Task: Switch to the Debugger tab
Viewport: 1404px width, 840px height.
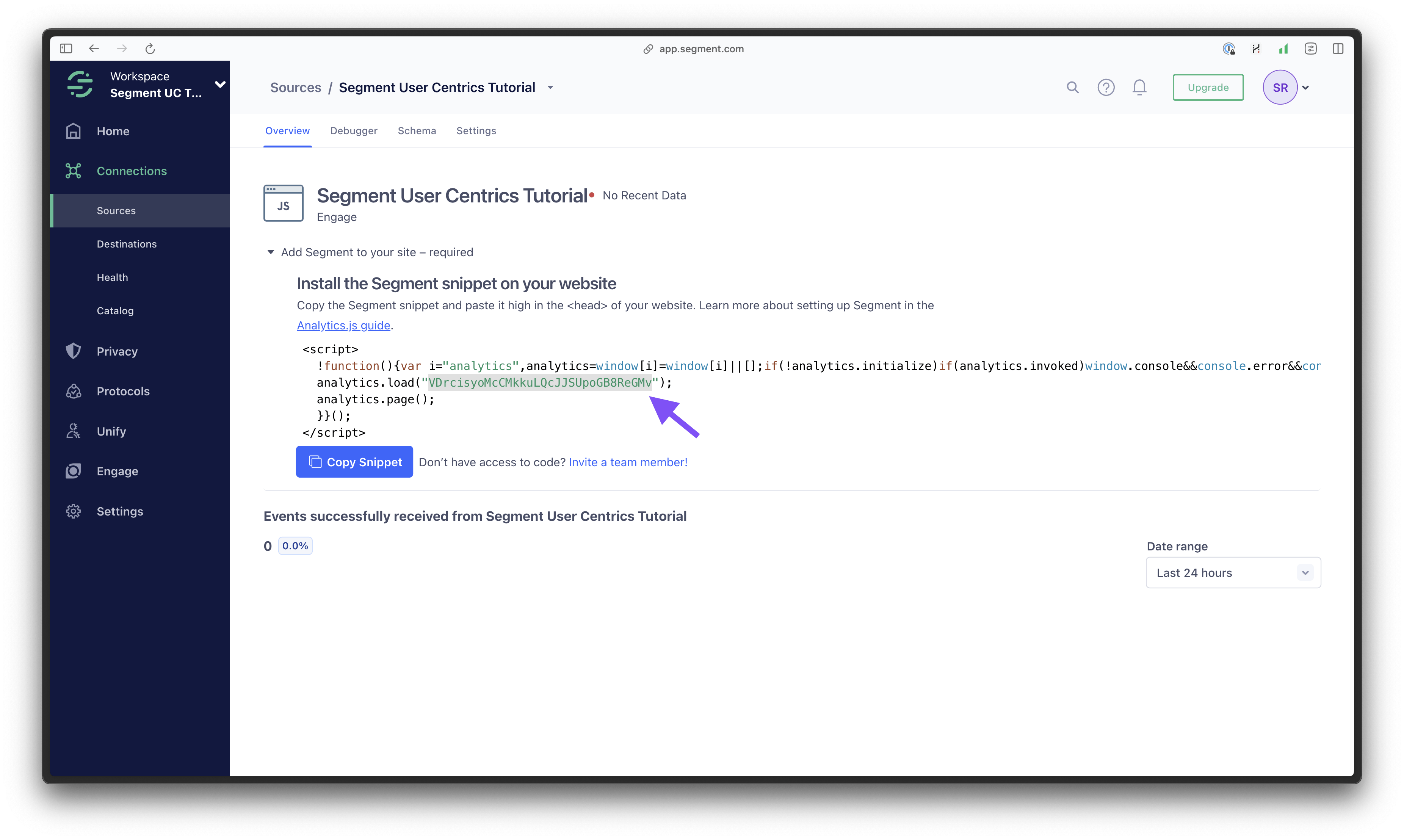Action: point(354,131)
